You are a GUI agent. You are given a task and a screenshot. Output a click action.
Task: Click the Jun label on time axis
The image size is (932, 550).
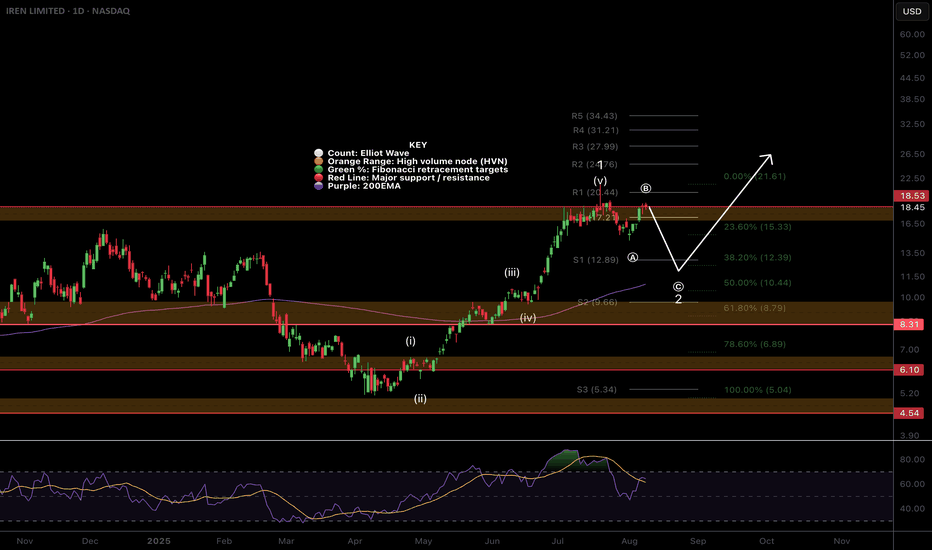pyautogui.click(x=492, y=541)
